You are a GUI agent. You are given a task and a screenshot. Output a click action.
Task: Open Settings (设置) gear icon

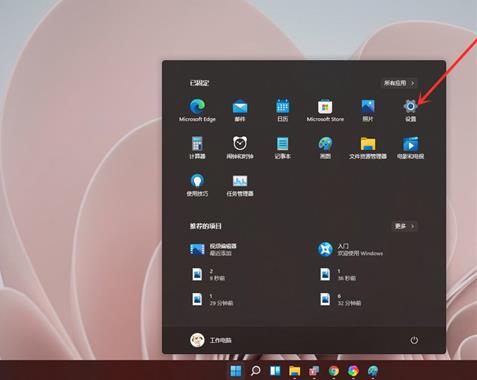[x=410, y=110]
